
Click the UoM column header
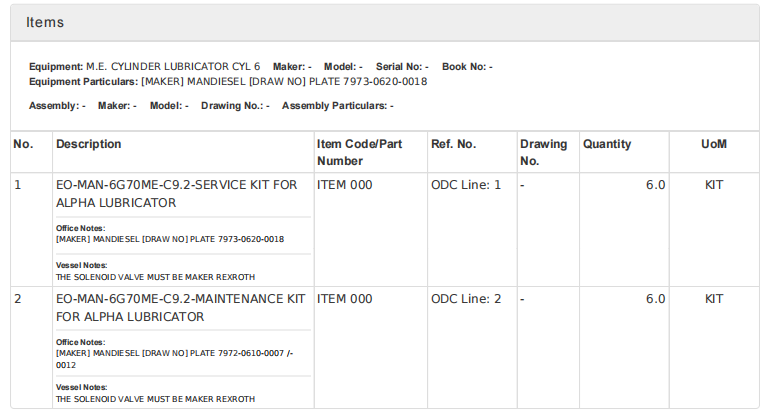coord(714,145)
